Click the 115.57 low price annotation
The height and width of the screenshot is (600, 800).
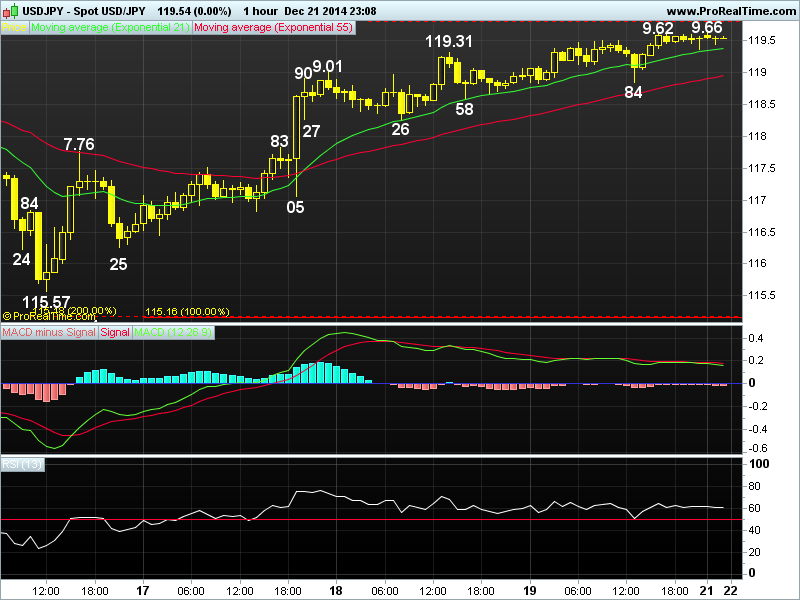[x=46, y=302]
